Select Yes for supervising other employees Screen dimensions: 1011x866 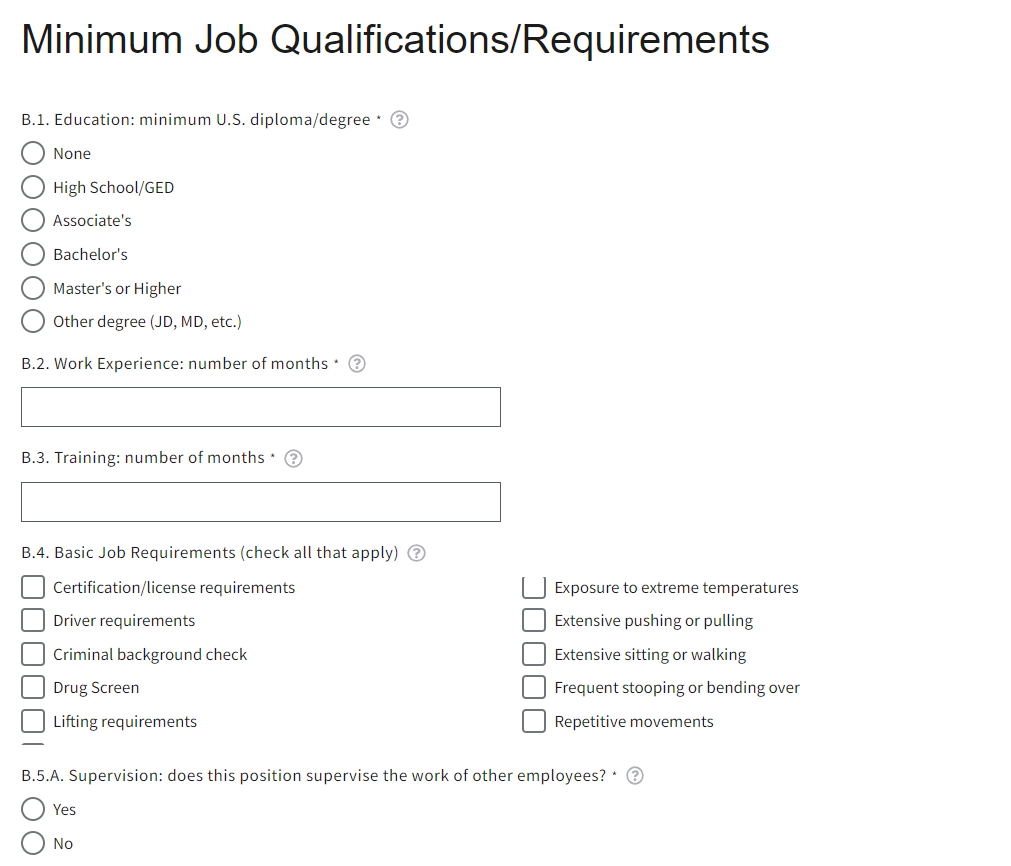click(34, 809)
